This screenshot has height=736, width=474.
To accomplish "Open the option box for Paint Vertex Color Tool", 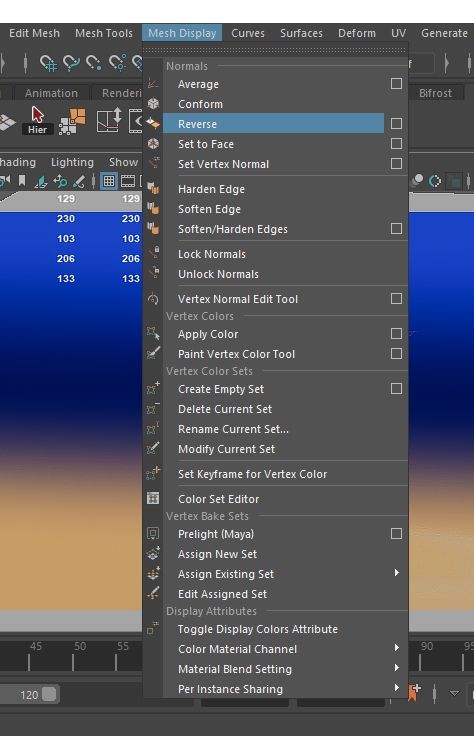I will click(x=396, y=353).
